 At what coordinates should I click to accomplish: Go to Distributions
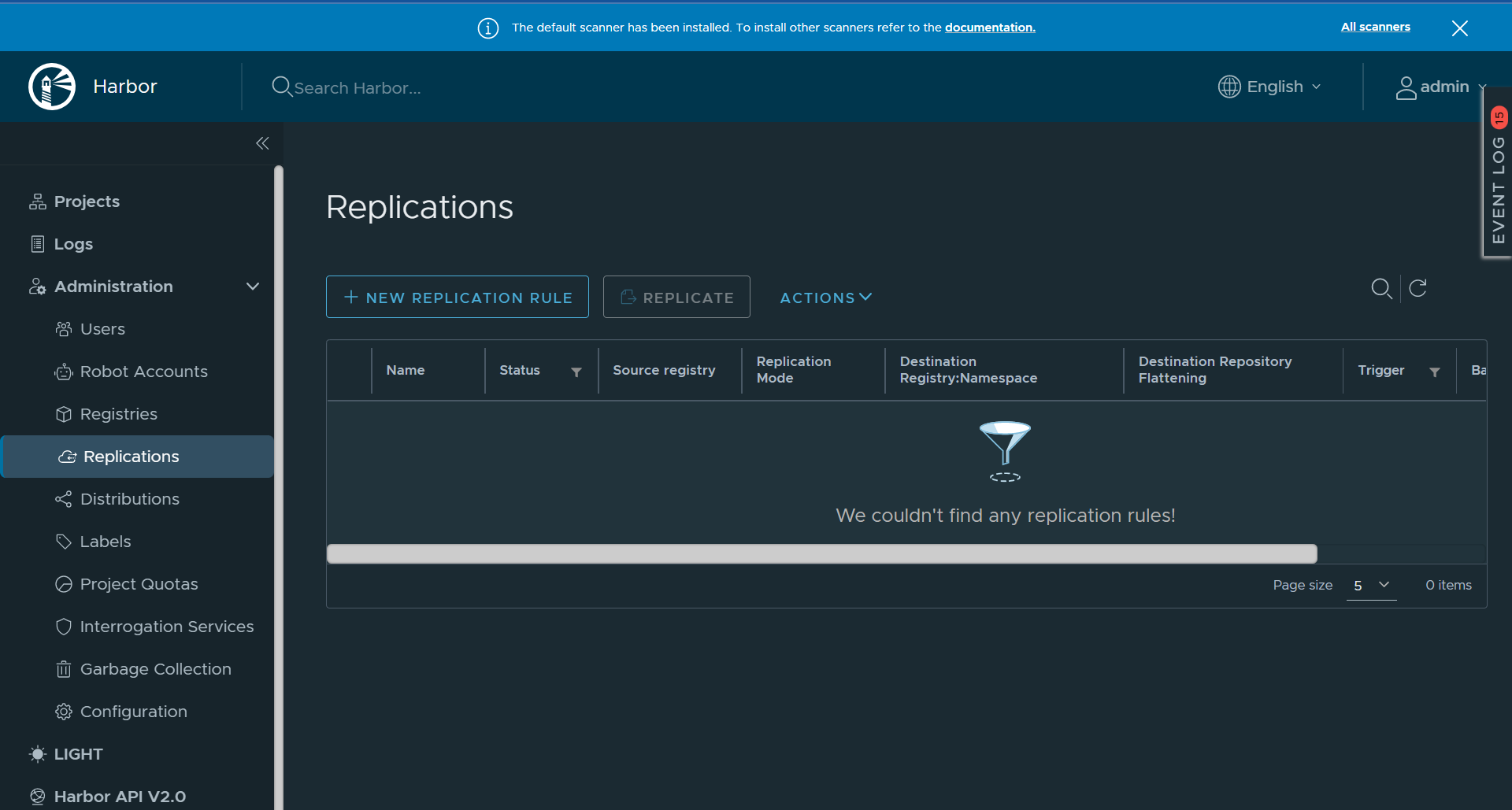pyautogui.click(x=130, y=499)
